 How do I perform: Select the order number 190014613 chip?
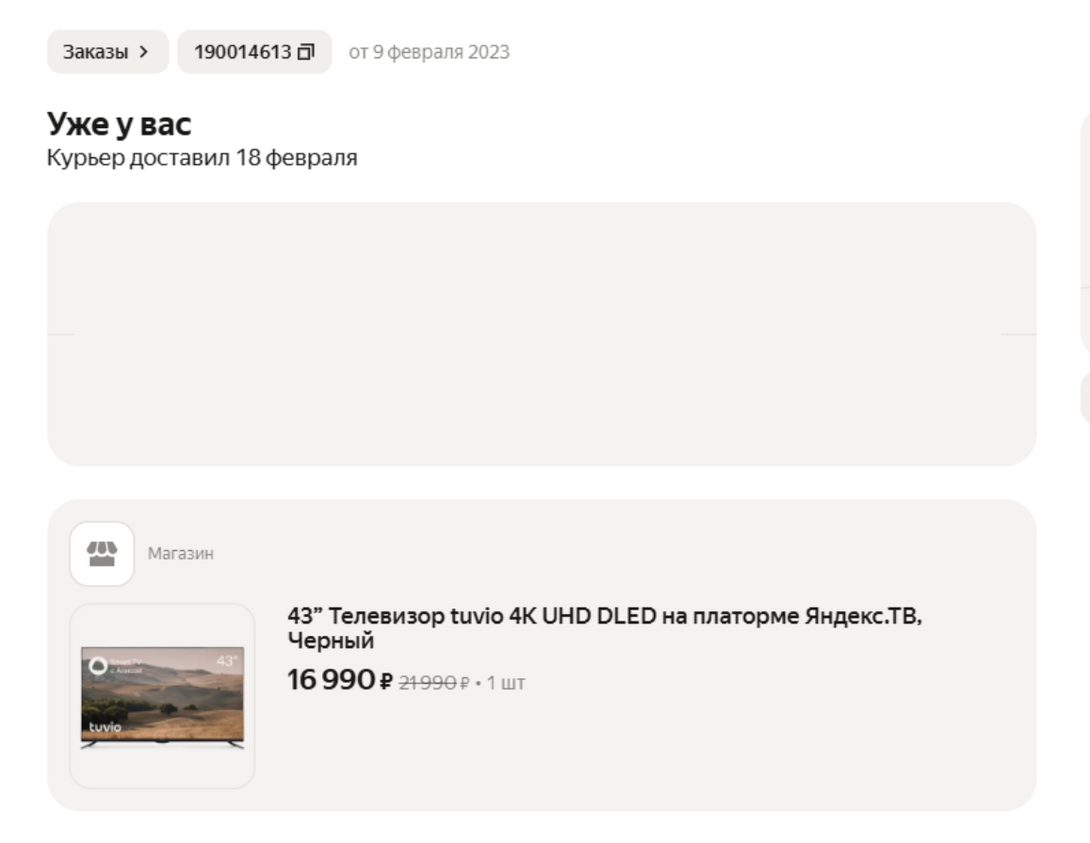tap(243, 52)
